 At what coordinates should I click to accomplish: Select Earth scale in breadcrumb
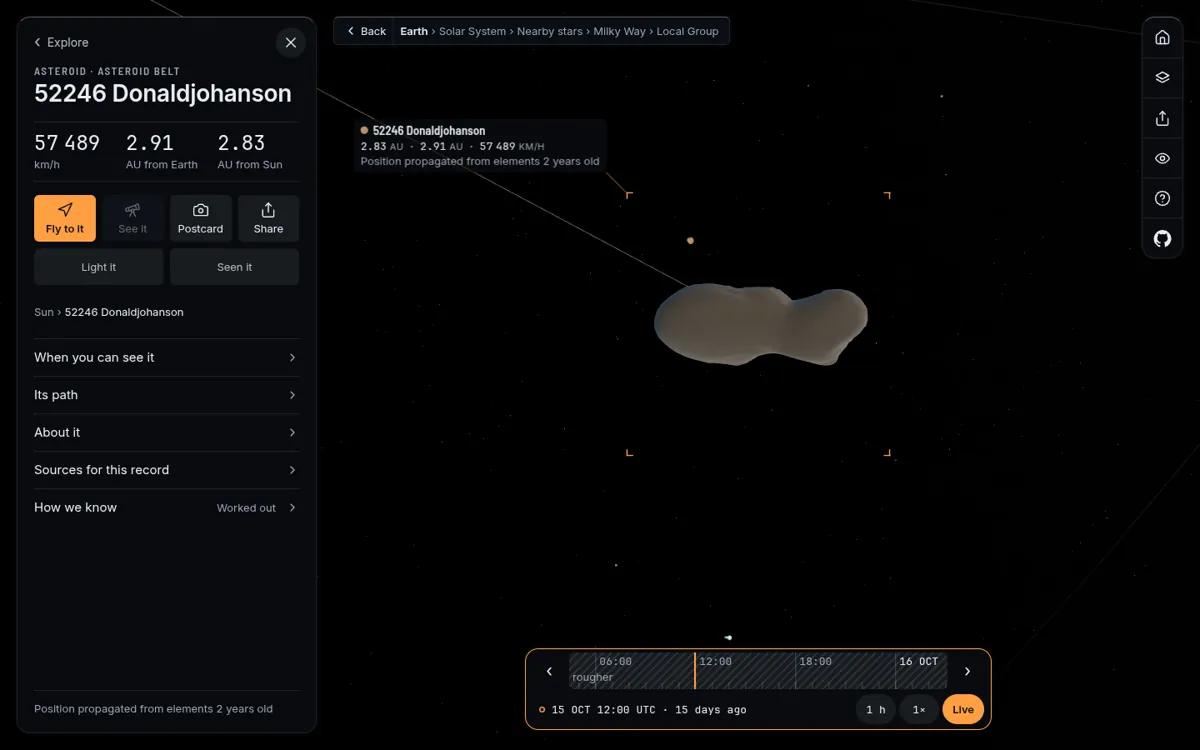pyautogui.click(x=414, y=31)
